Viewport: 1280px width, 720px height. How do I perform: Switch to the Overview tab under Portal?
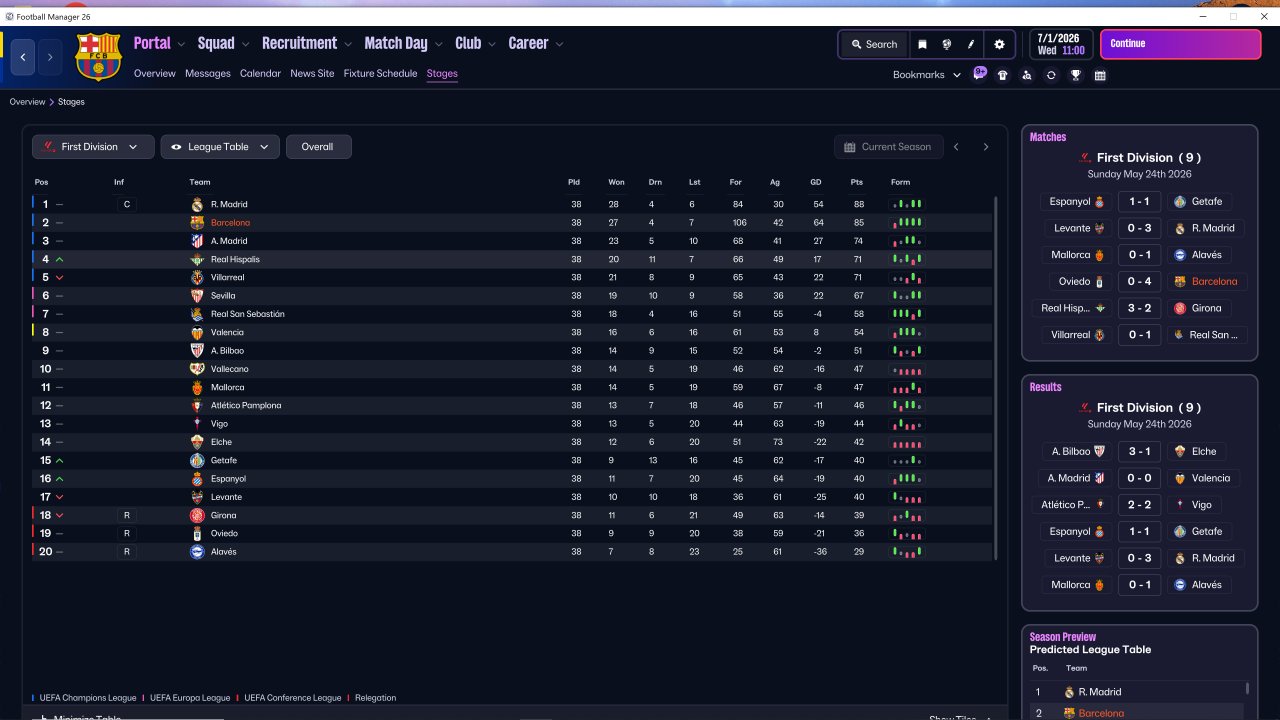tap(155, 74)
